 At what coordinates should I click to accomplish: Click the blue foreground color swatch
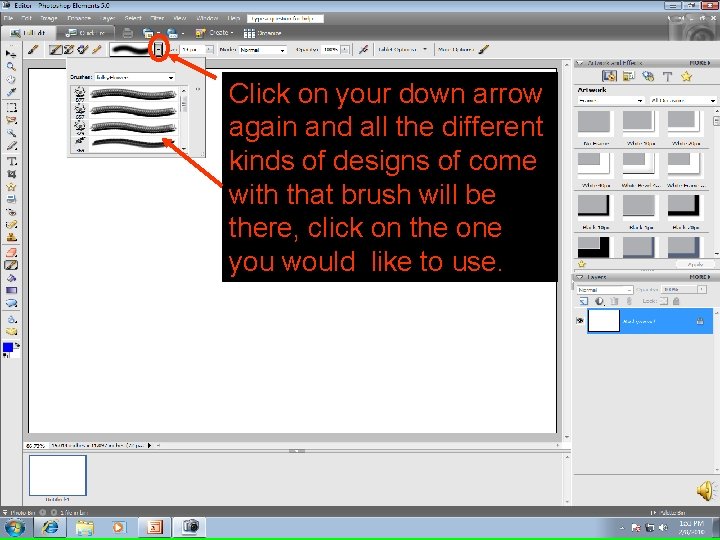tap(7, 347)
